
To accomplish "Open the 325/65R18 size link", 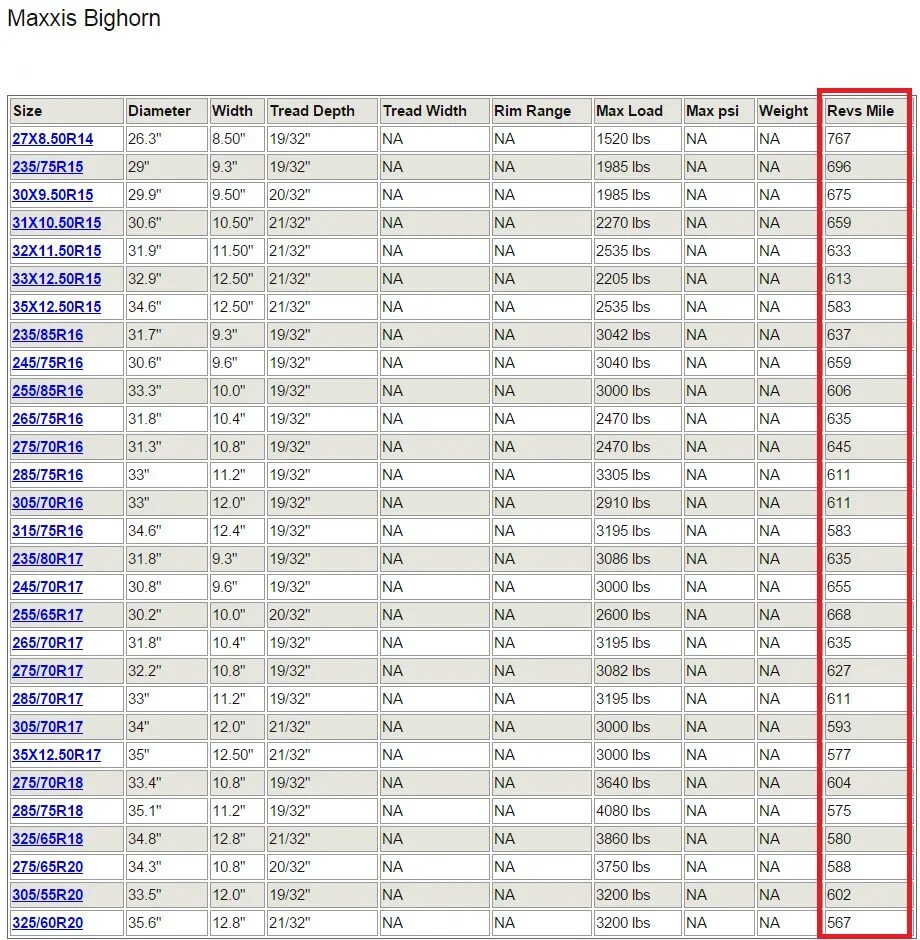I will tap(48, 838).
